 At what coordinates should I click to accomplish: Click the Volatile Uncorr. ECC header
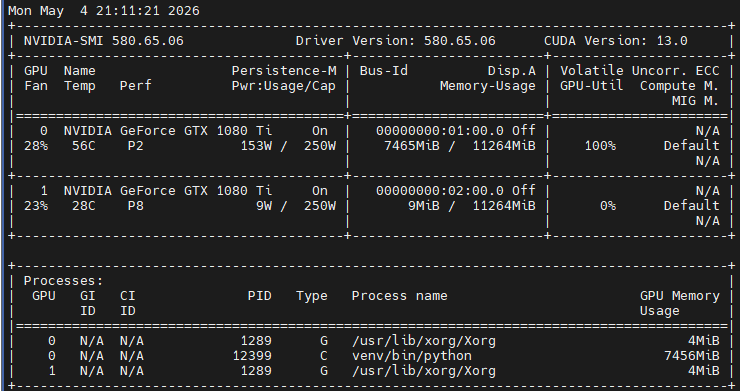[x=639, y=71]
